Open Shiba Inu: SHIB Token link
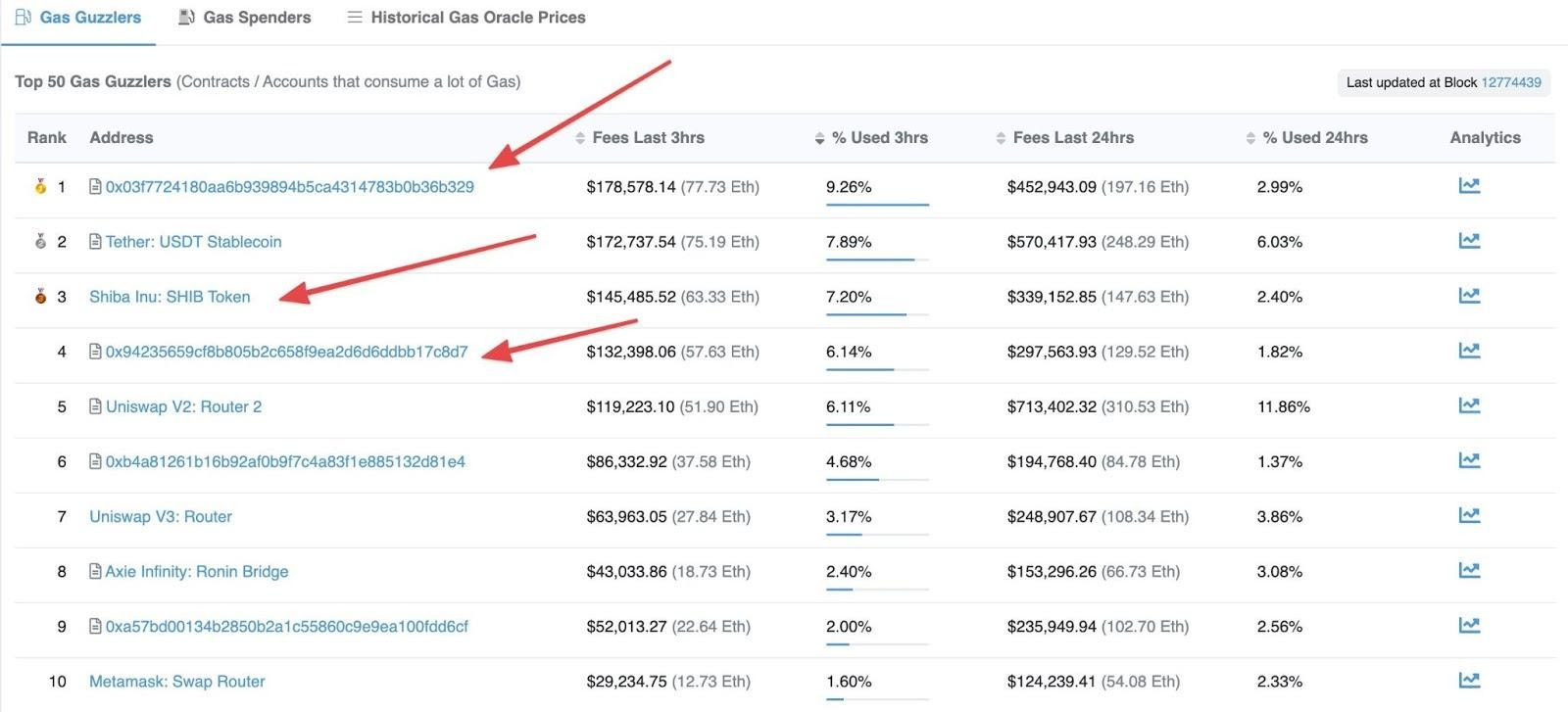The image size is (1568, 712). [x=170, y=297]
